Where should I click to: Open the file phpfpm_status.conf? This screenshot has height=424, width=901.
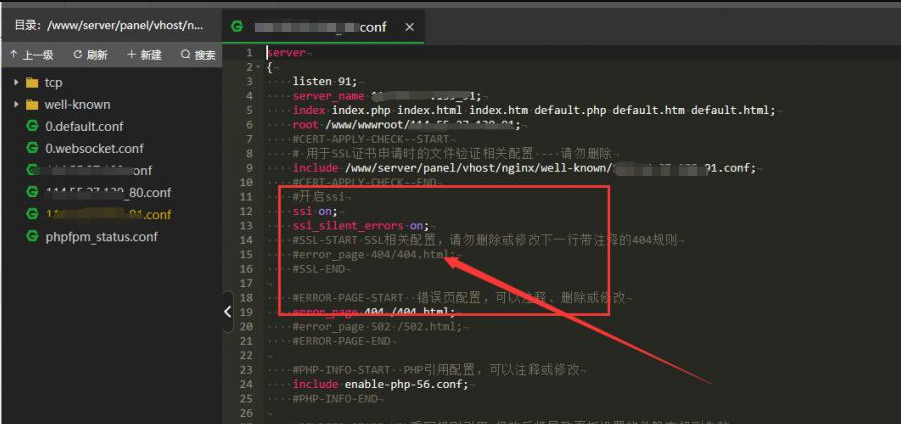(101, 237)
